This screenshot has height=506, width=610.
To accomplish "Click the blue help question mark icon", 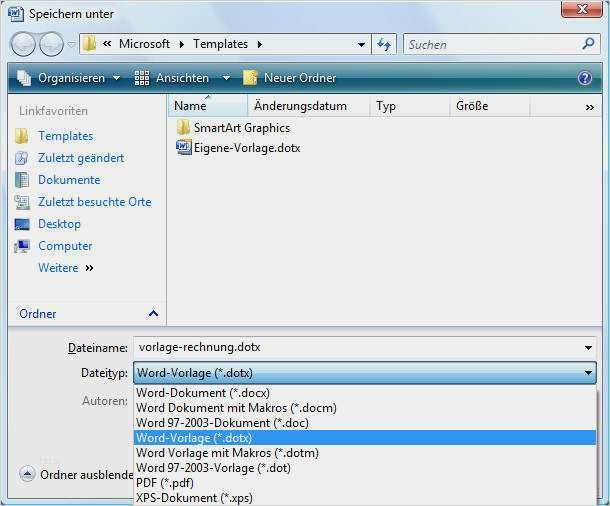I will [x=585, y=78].
